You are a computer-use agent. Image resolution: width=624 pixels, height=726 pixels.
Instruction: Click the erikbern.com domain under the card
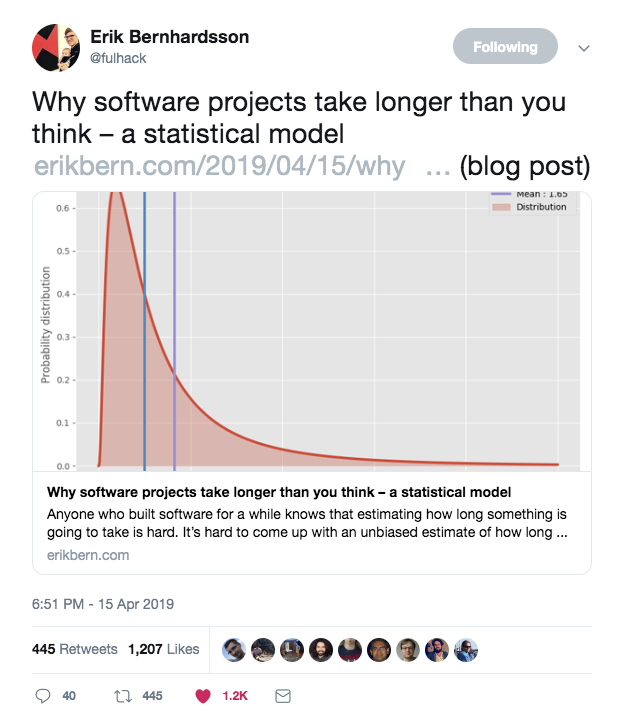pos(88,555)
